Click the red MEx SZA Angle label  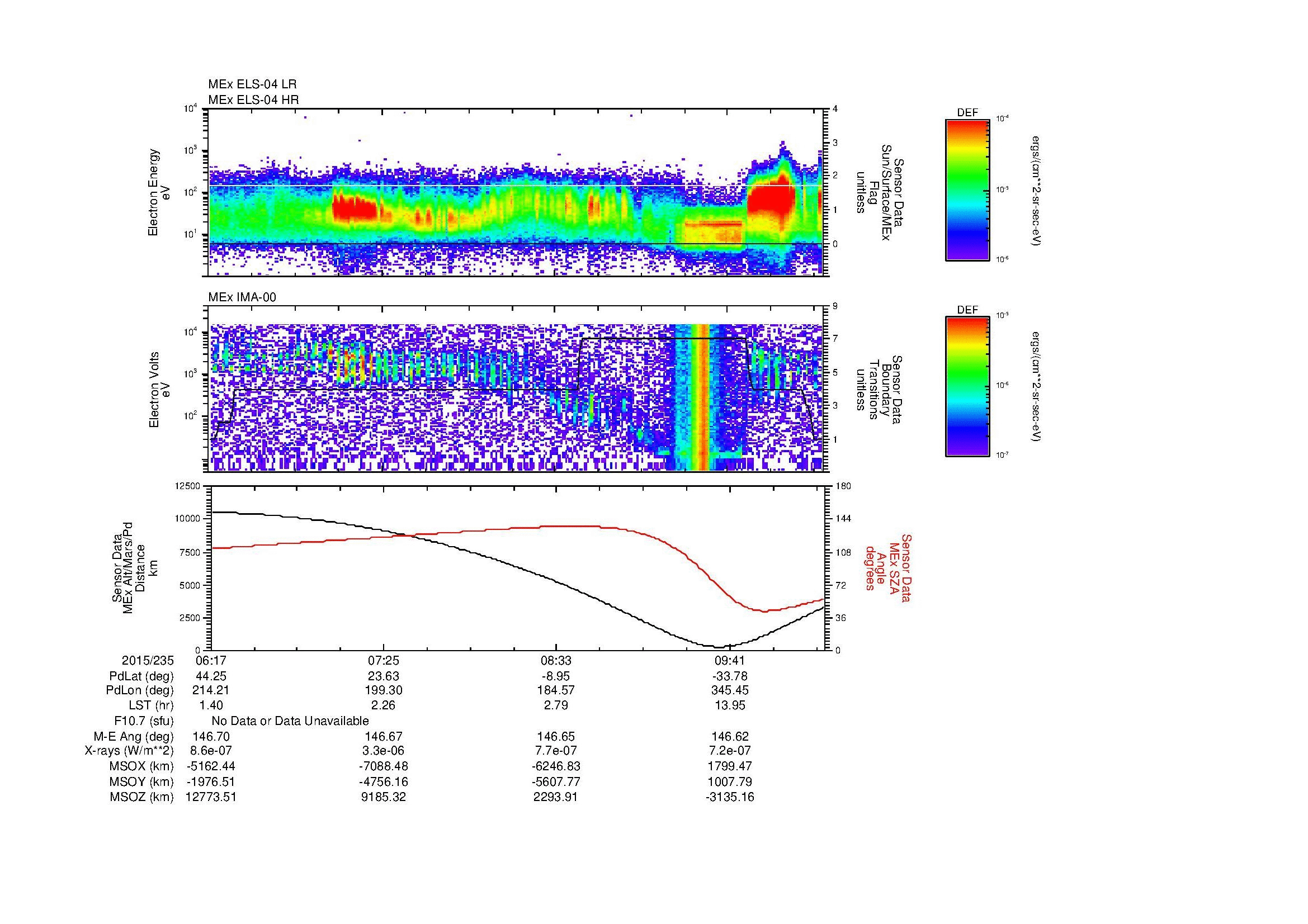point(887,567)
